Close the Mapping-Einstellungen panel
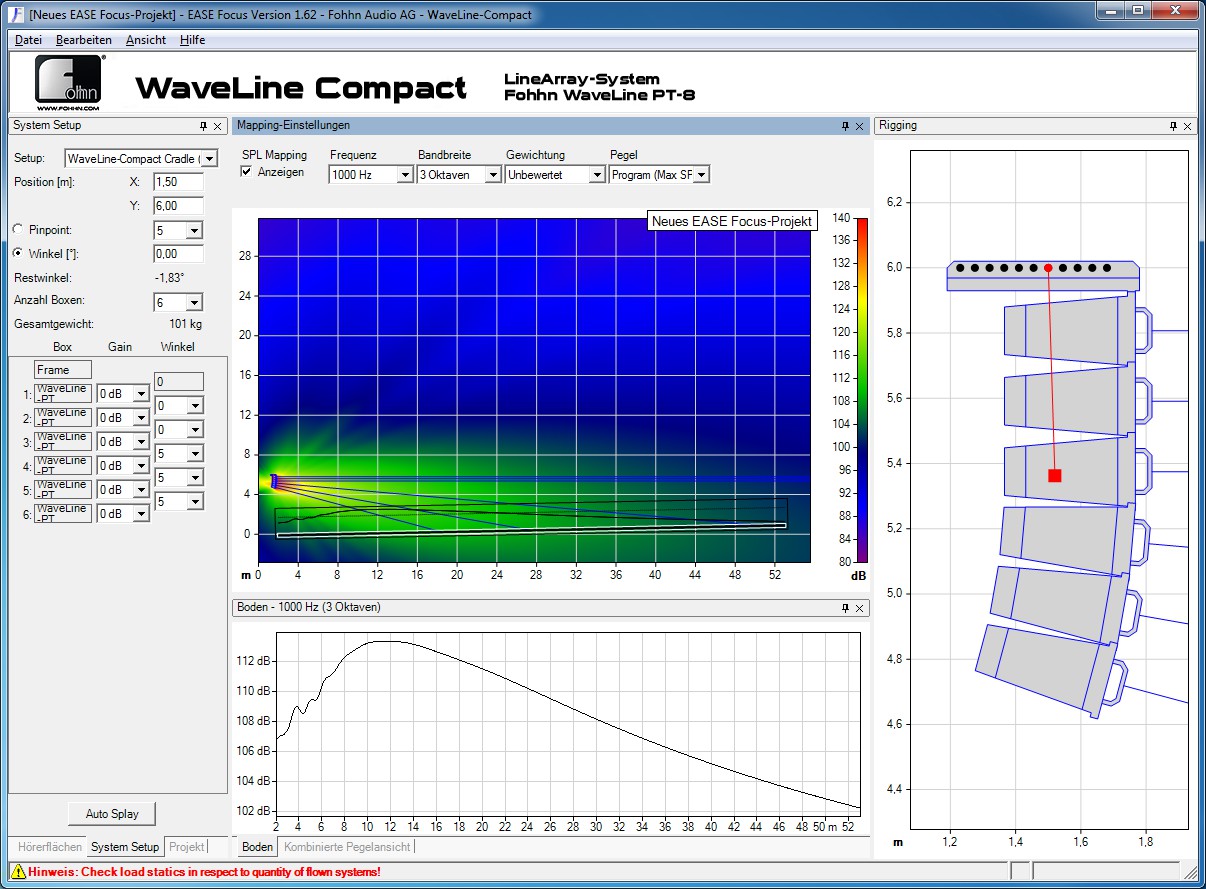 860,126
